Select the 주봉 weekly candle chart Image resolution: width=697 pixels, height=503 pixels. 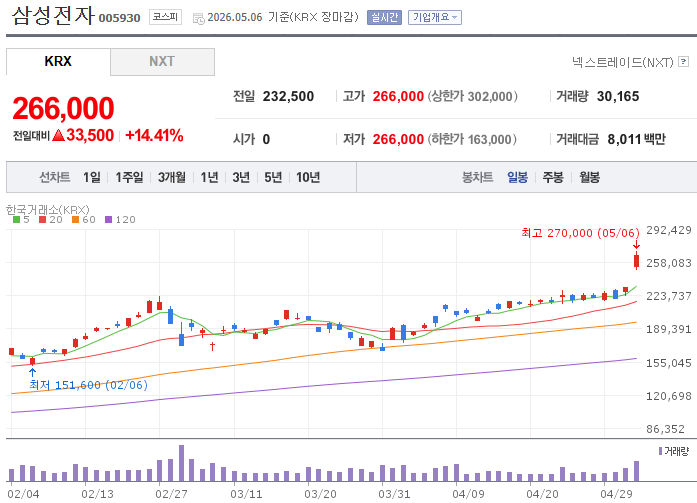553,177
